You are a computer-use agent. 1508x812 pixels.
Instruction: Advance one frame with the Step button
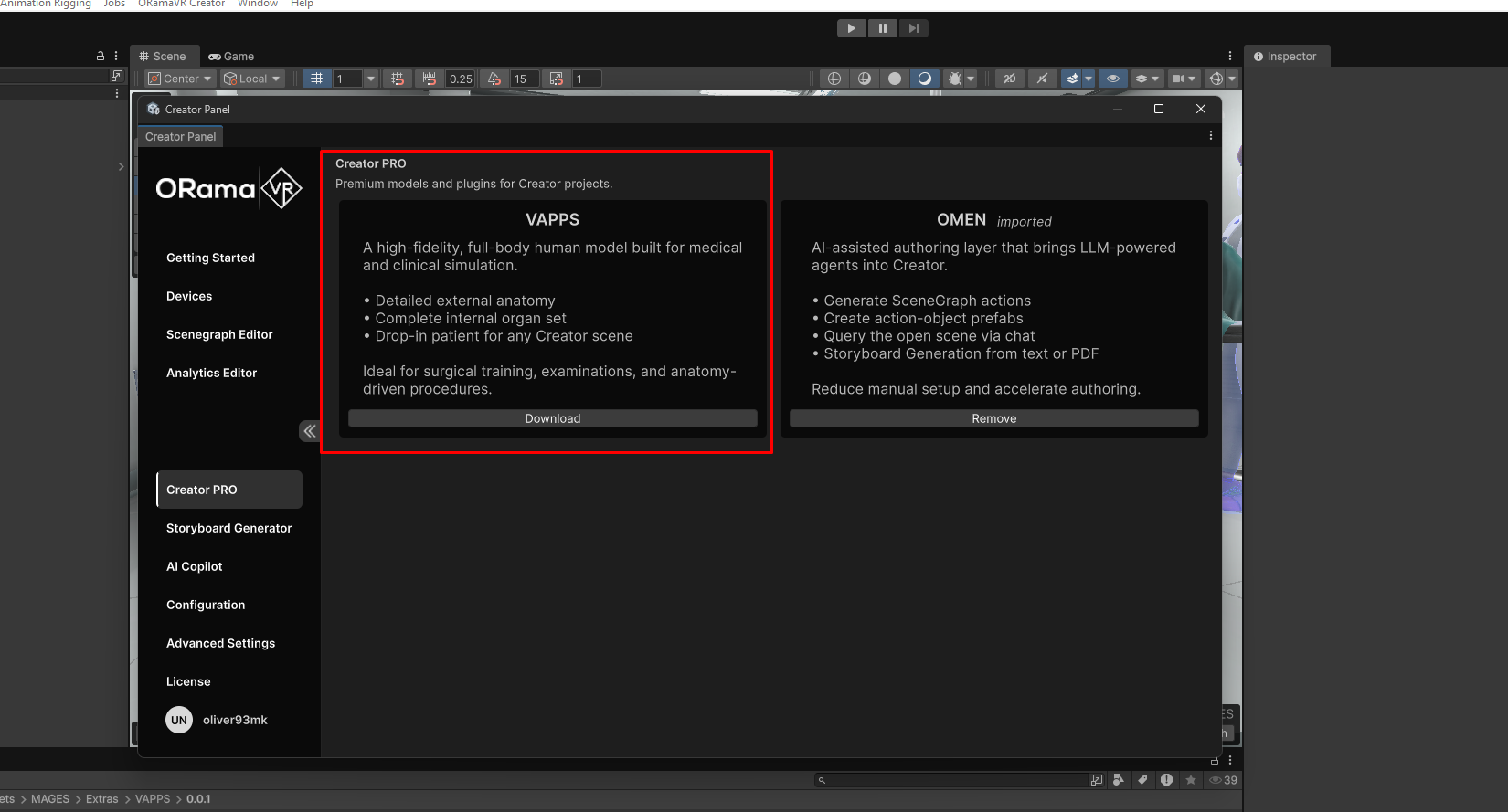(x=913, y=28)
